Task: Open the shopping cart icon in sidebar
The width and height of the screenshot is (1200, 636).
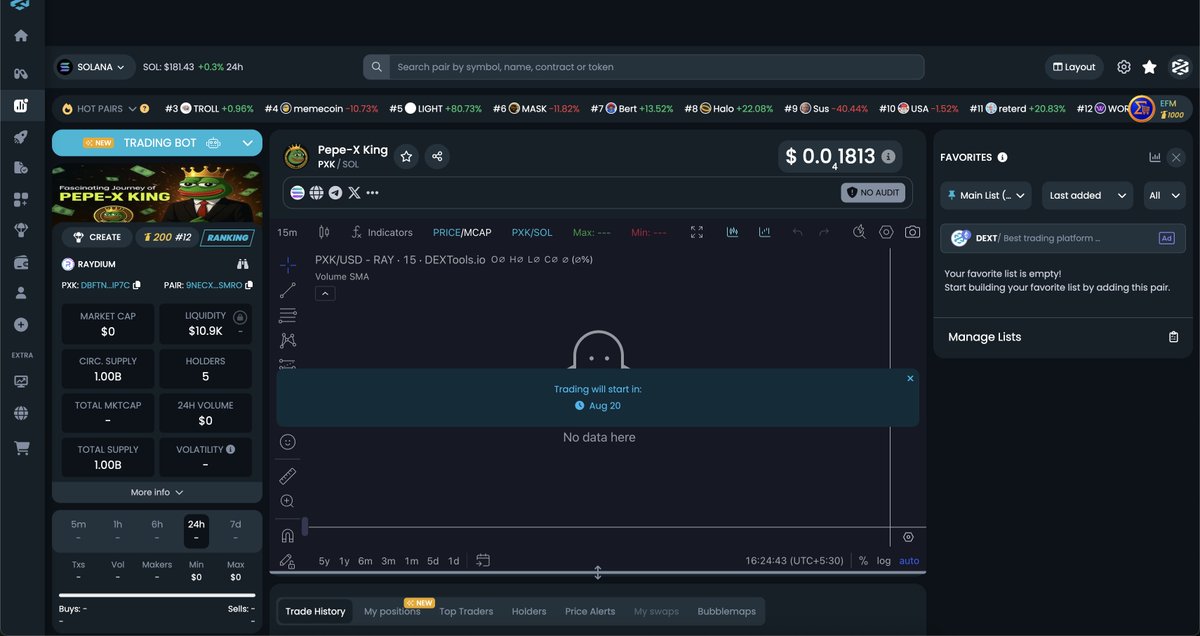Action: click(21, 448)
